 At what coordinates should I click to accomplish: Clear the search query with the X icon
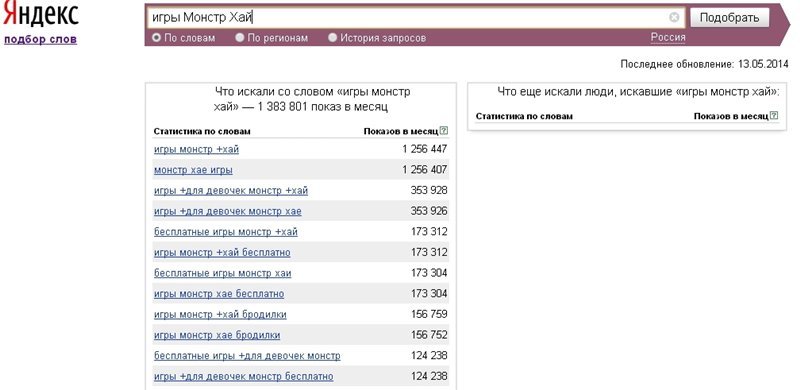674,18
